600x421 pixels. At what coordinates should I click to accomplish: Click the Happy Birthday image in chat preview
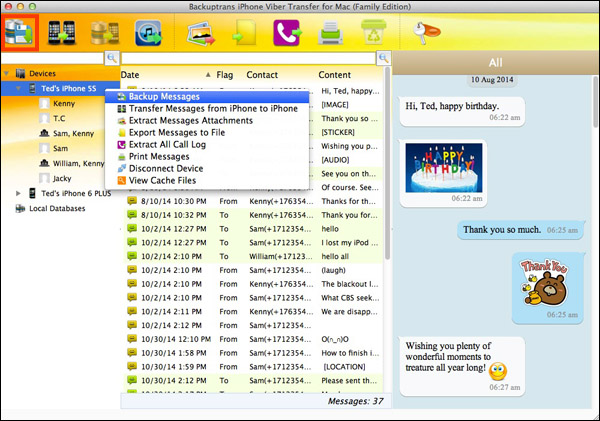tap(444, 168)
